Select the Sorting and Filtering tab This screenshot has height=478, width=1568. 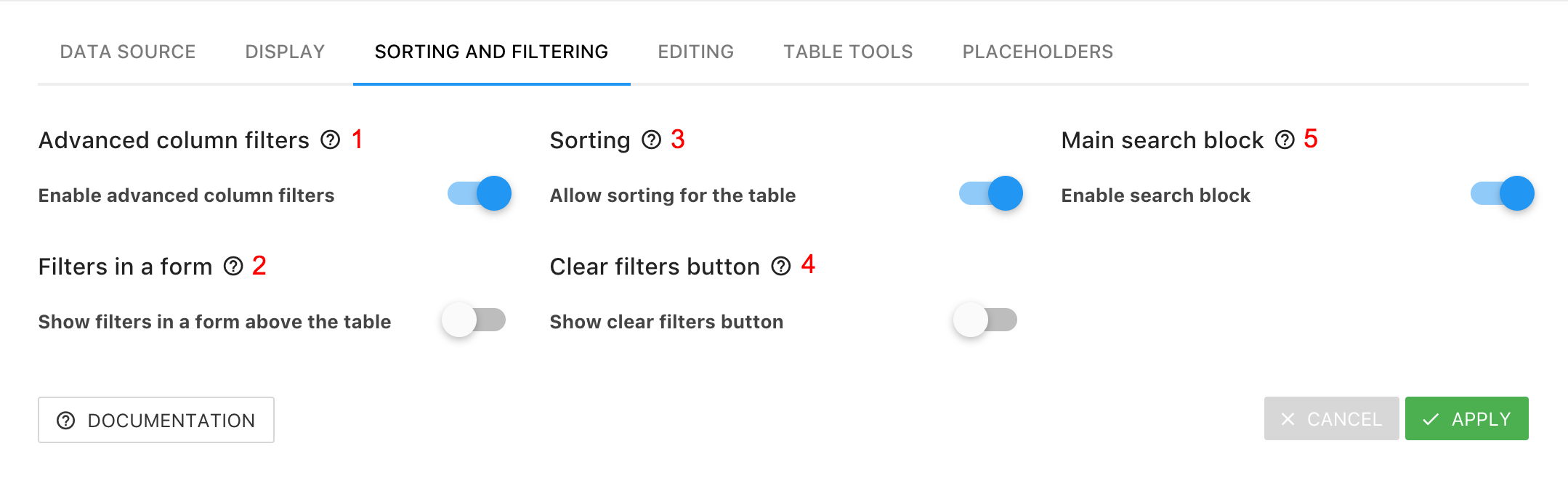492,52
